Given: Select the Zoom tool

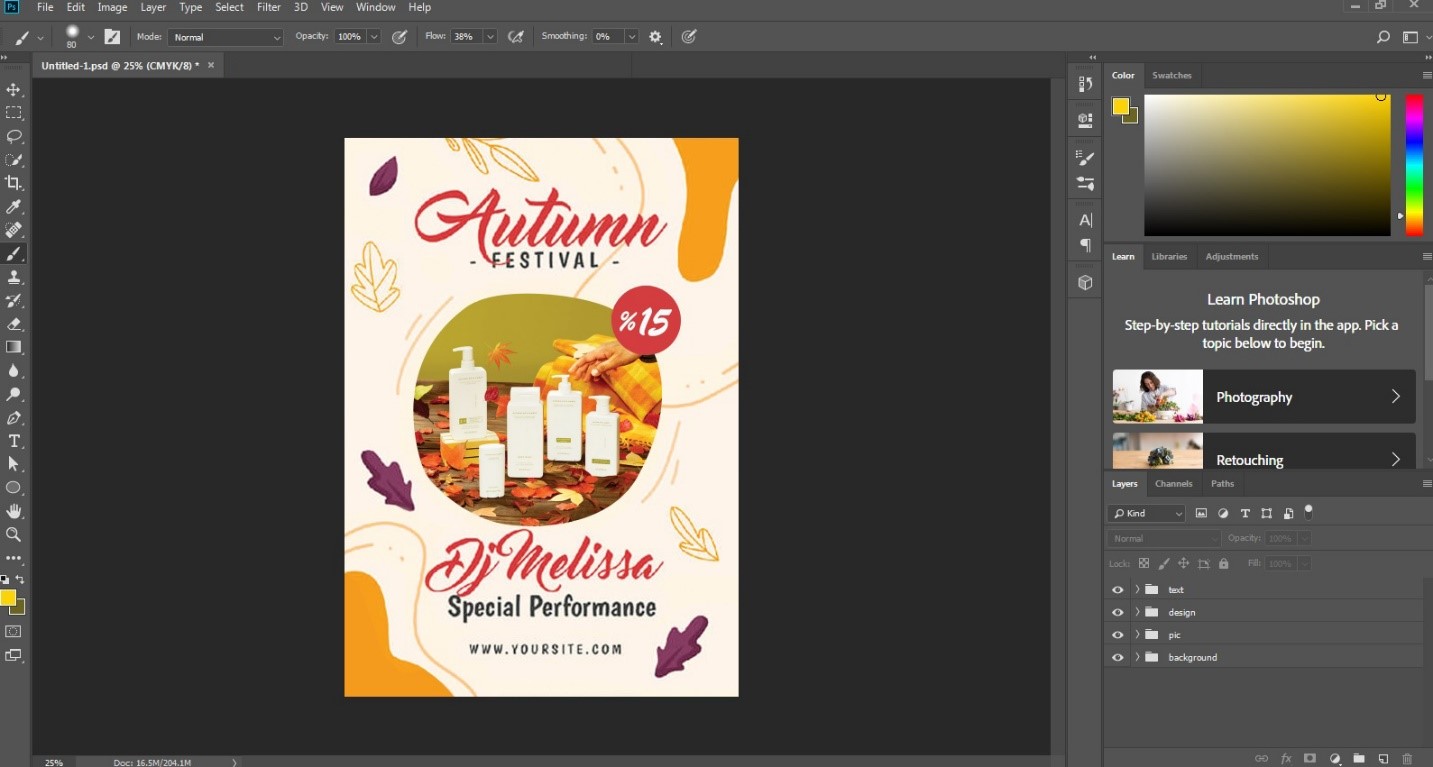Looking at the screenshot, I should click(14, 535).
